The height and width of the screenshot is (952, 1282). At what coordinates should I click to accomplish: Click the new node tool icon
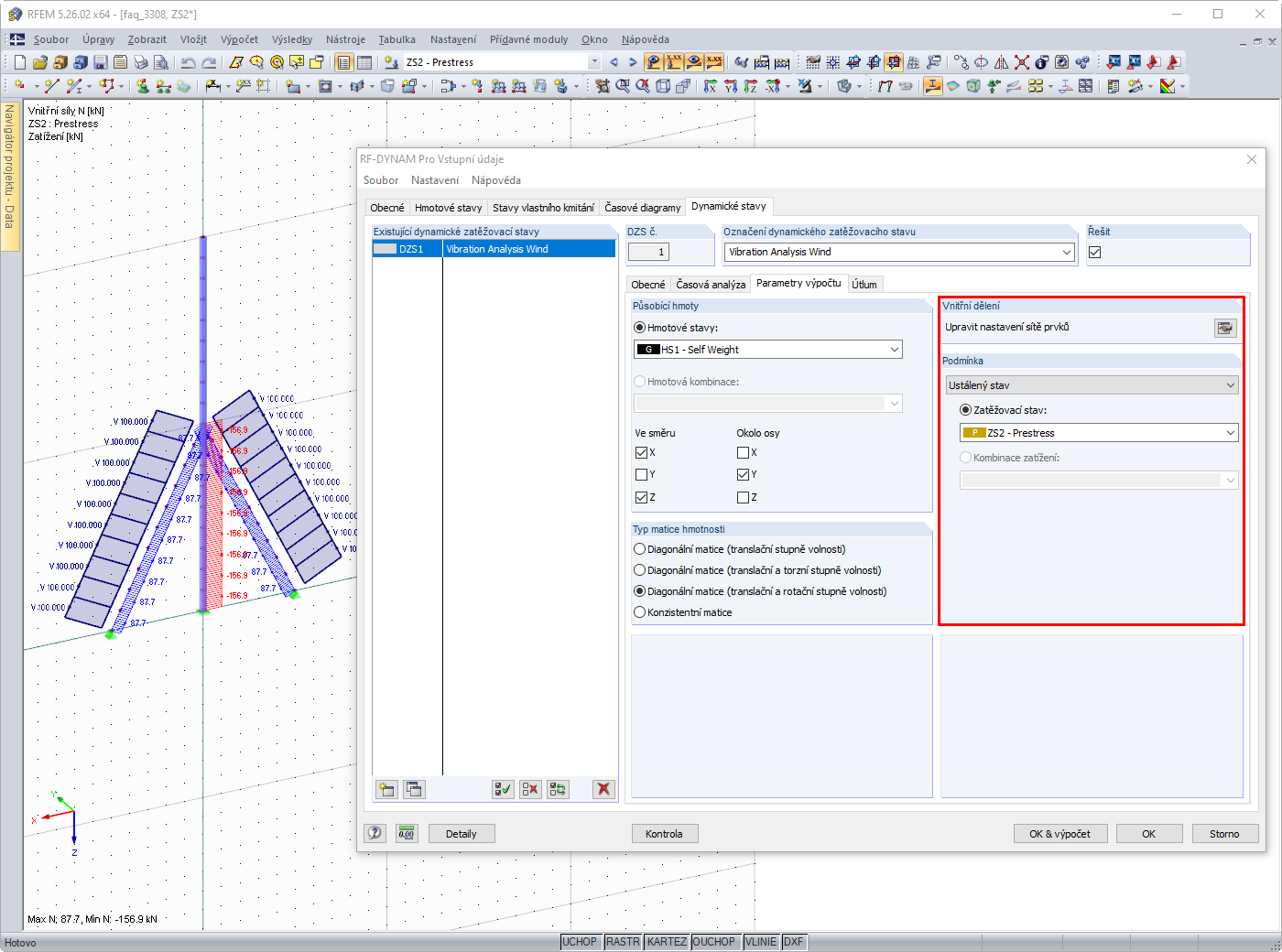pyautogui.click(x=19, y=86)
